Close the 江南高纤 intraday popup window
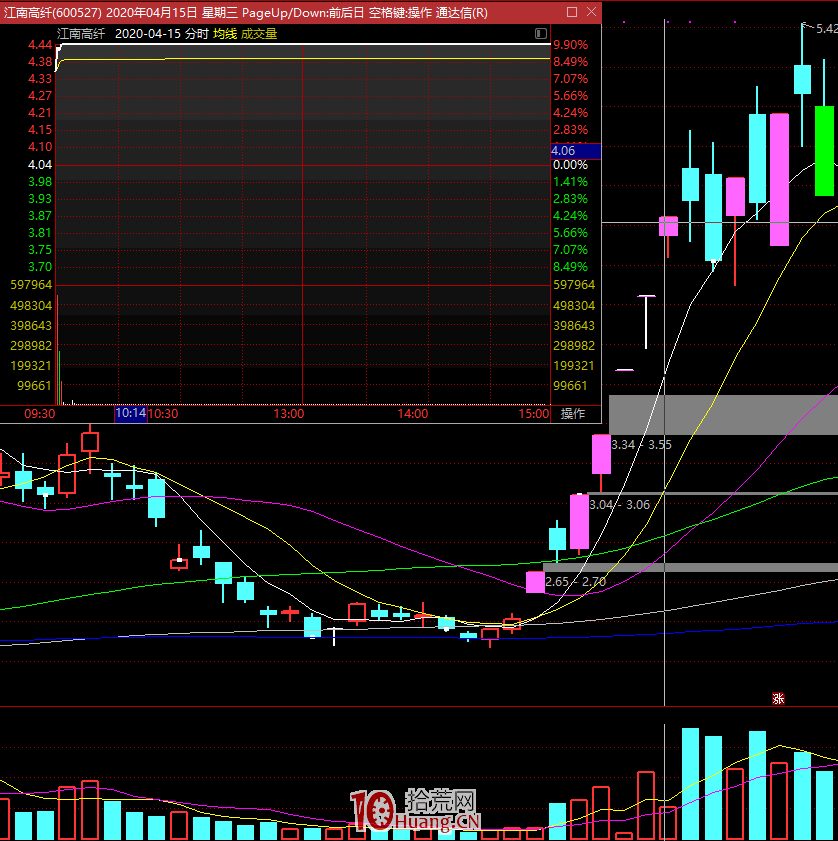This screenshot has height=841, width=838. [x=591, y=12]
